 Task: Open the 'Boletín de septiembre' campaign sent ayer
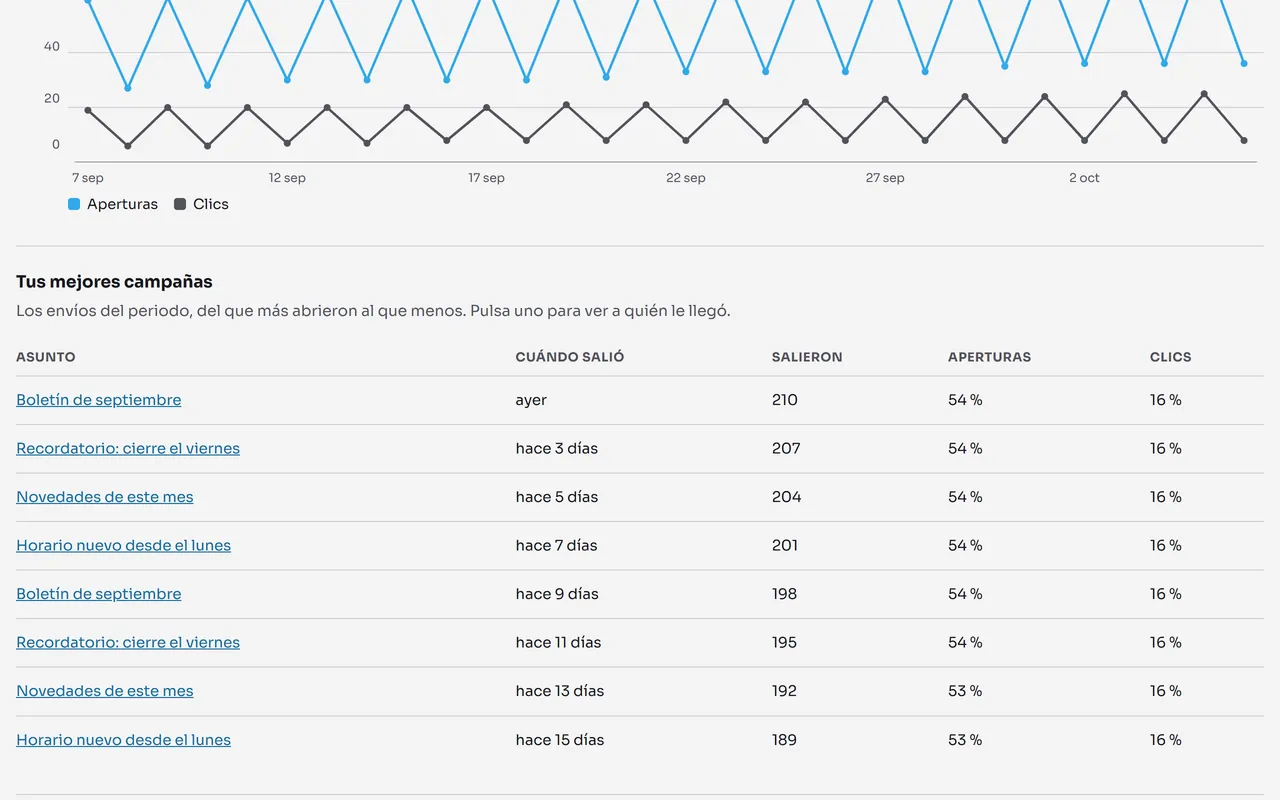click(99, 400)
